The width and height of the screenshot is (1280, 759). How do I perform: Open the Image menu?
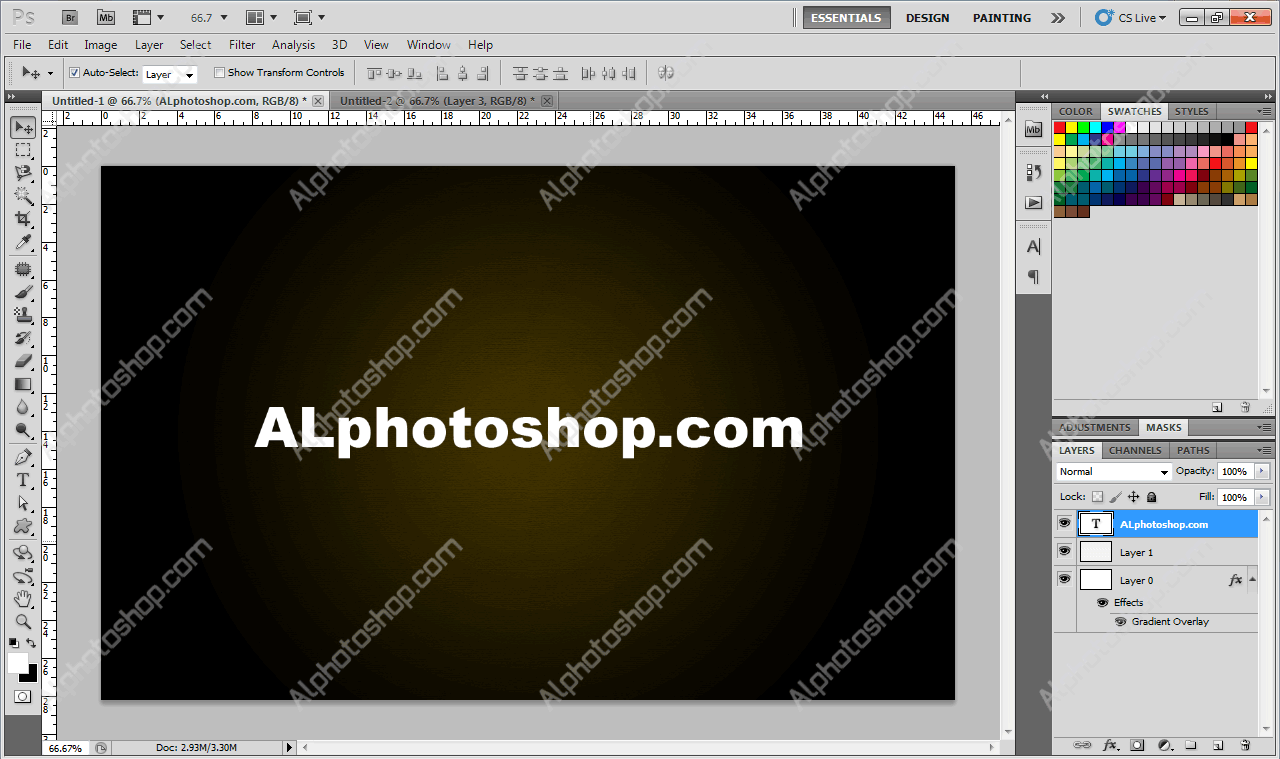point(100,44)
